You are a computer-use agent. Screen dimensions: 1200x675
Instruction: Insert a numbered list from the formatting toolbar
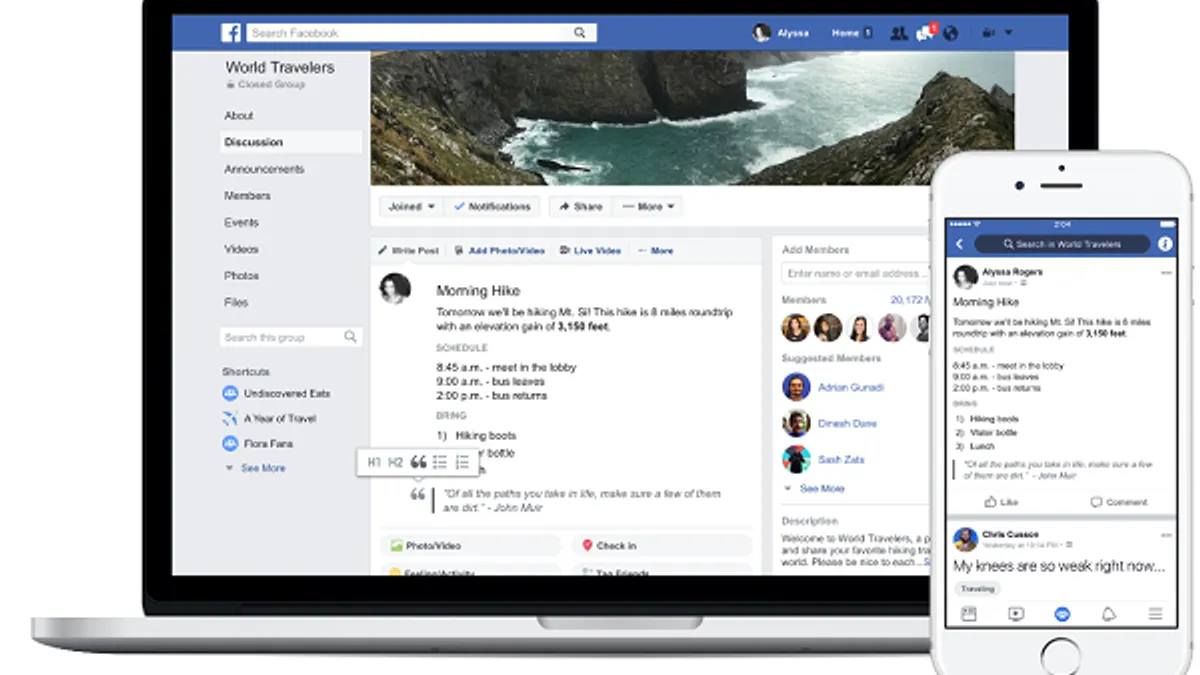462,462
